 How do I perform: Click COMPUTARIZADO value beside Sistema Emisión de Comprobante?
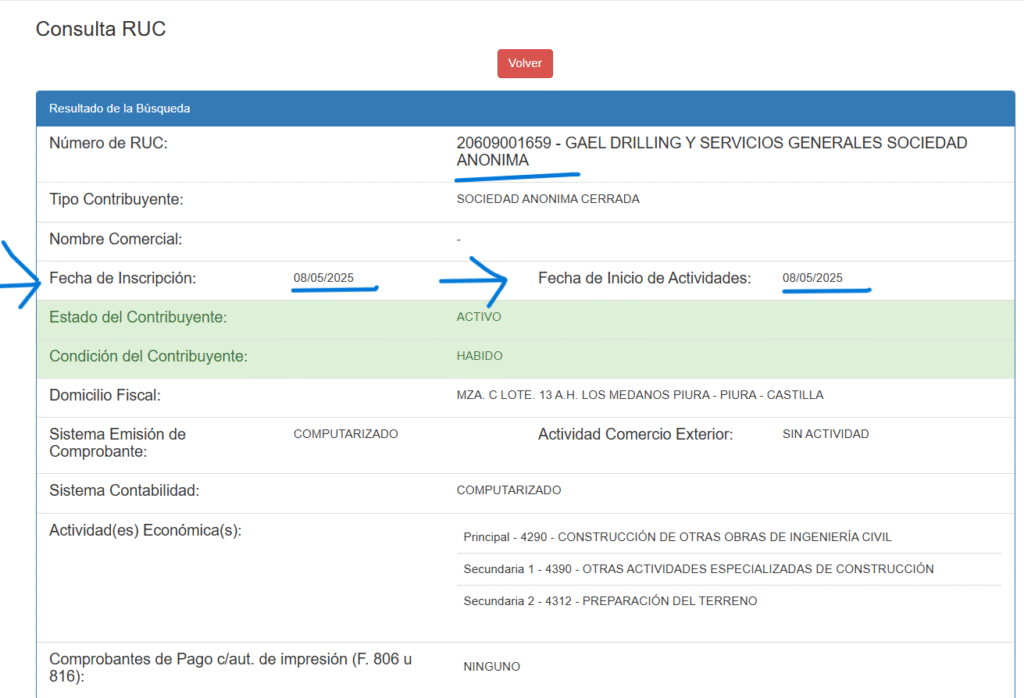(345, 434)
